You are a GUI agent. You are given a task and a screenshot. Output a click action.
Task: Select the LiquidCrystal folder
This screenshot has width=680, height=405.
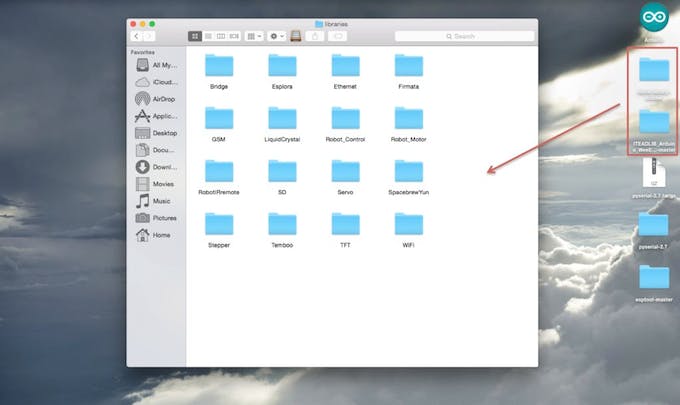[x=282, y=118]
